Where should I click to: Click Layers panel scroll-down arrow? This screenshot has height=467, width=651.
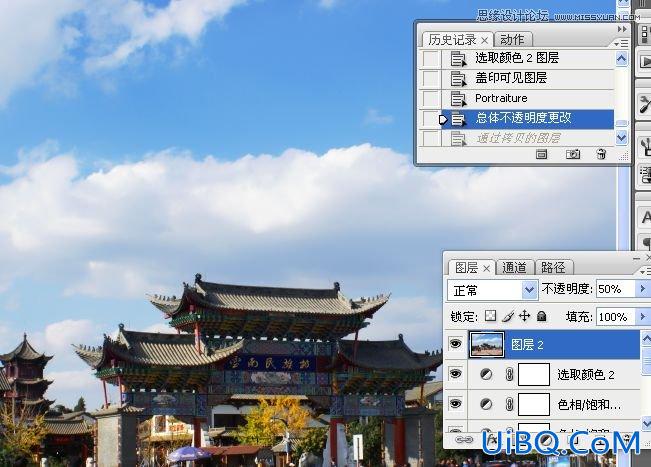(x=646, y=423)
